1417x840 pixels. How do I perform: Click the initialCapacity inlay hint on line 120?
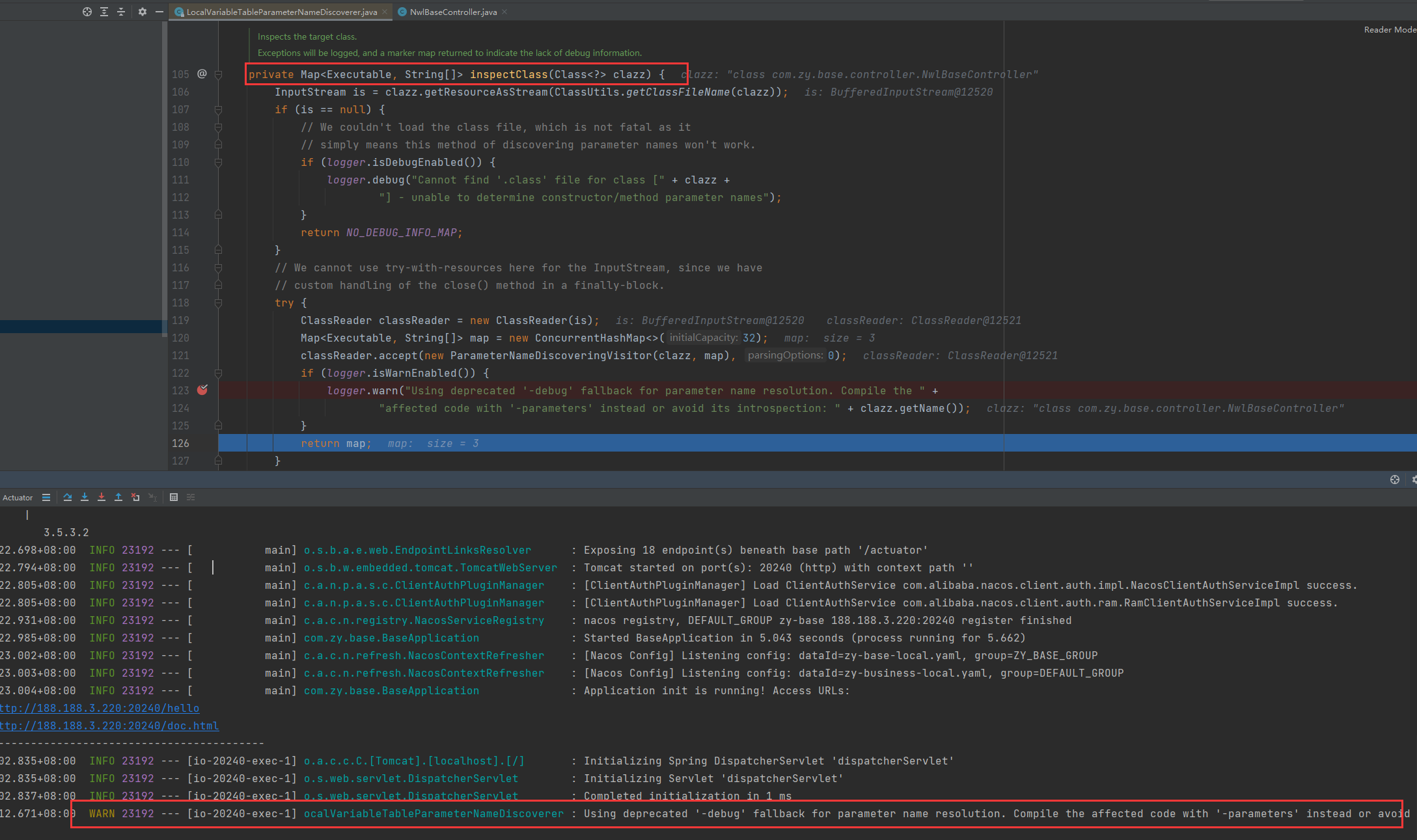coord(704,338)
